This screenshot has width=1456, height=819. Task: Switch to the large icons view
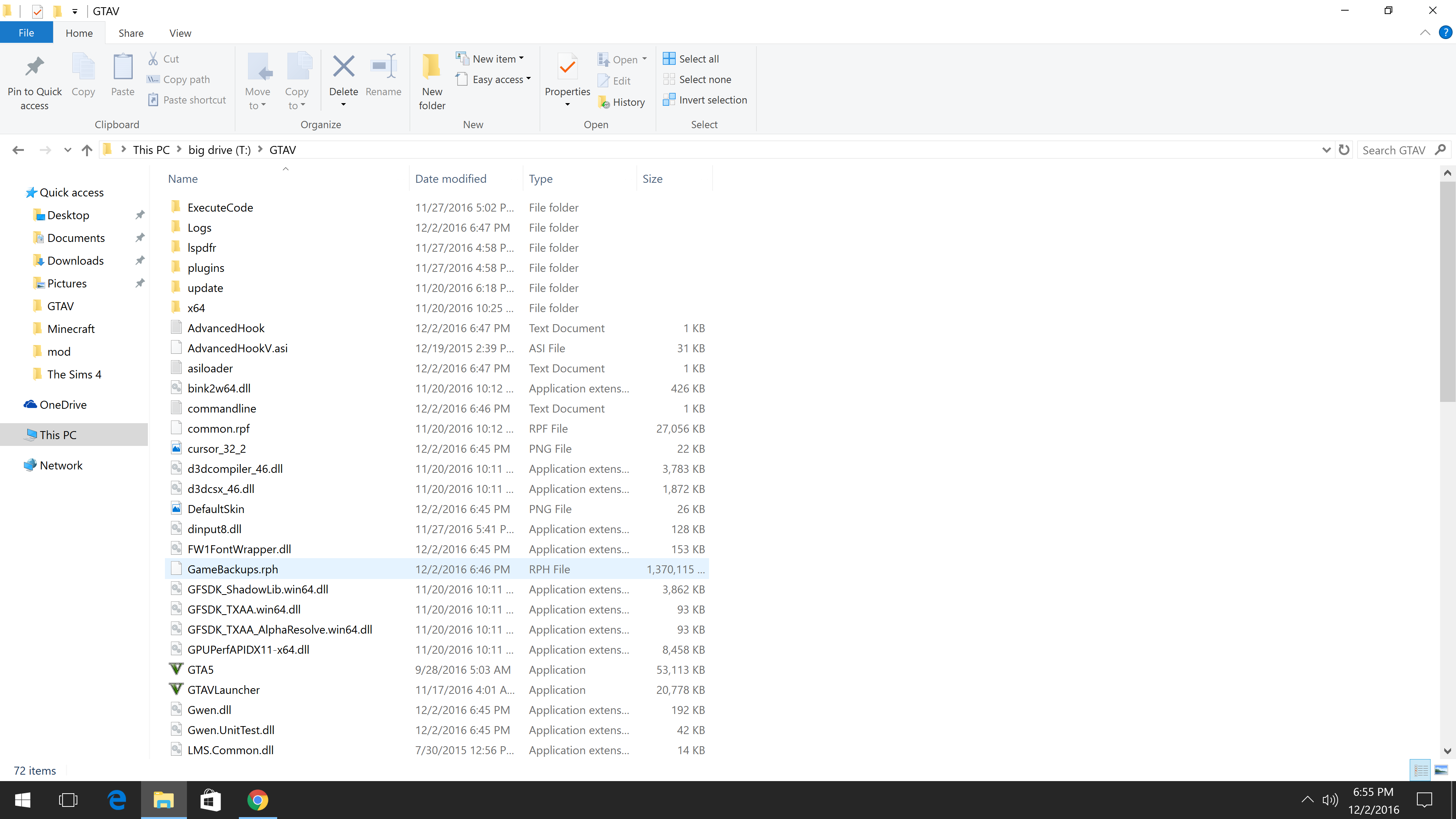1441,770
